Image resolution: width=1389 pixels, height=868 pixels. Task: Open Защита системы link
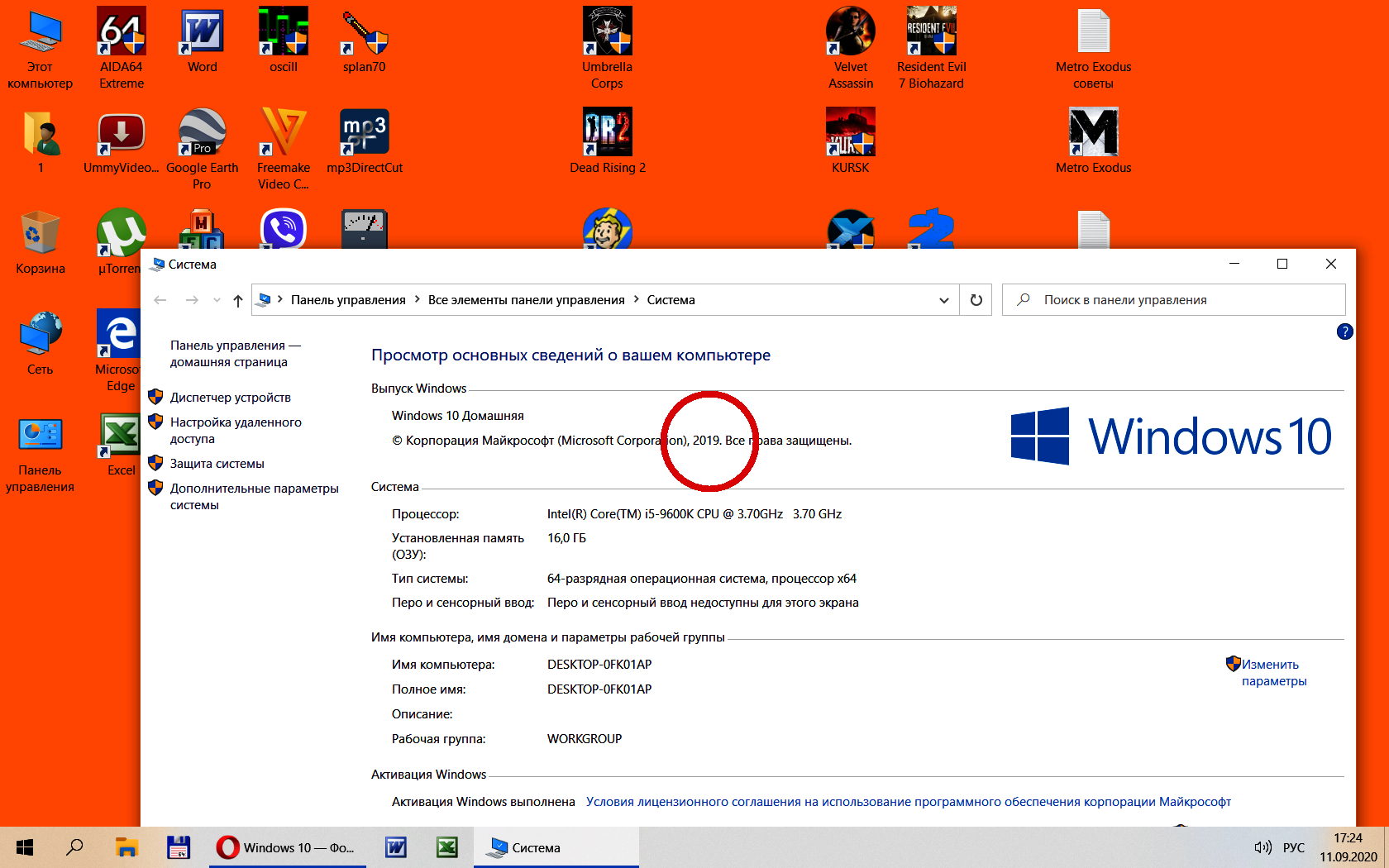(x=217, y=464)
